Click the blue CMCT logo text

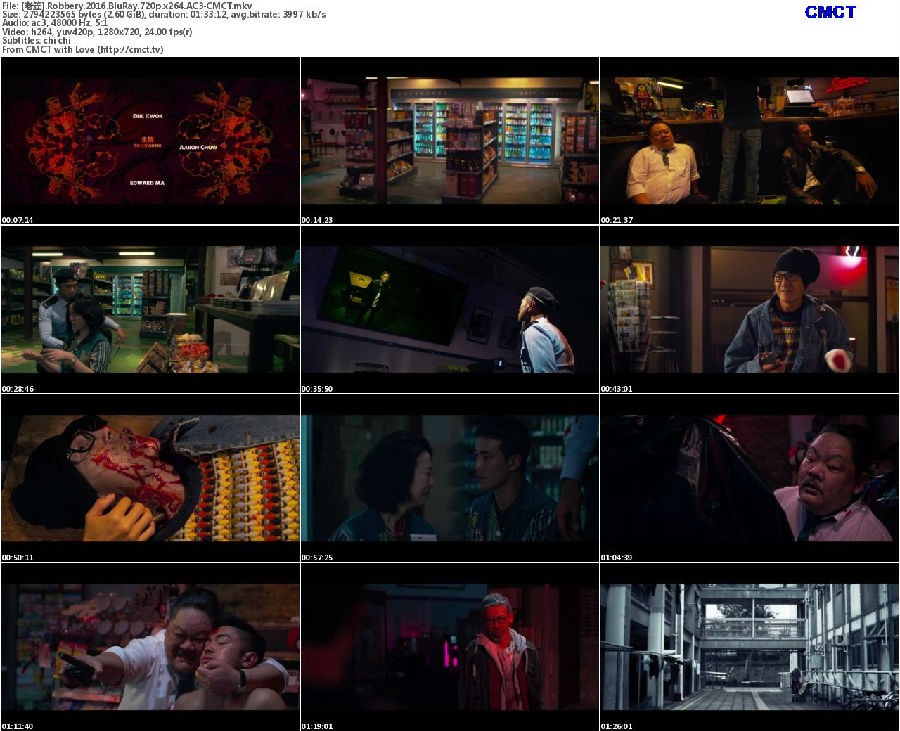point(830,12)
